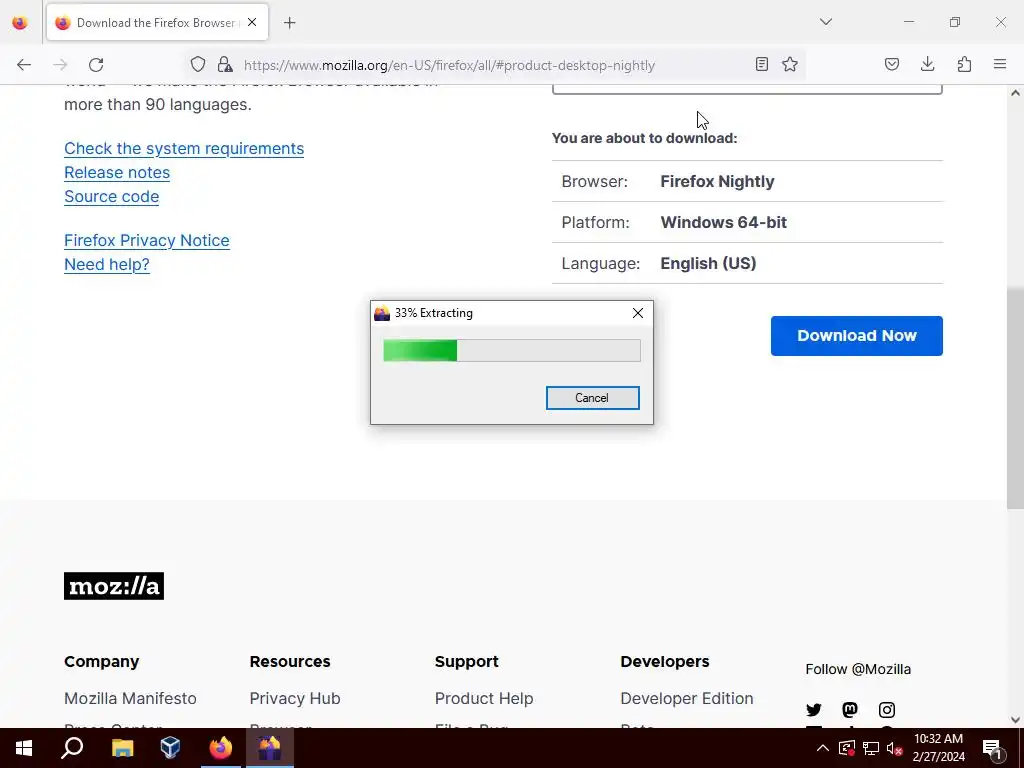Click Need help? link
The image size is (1024, 768).
(107, 264)
